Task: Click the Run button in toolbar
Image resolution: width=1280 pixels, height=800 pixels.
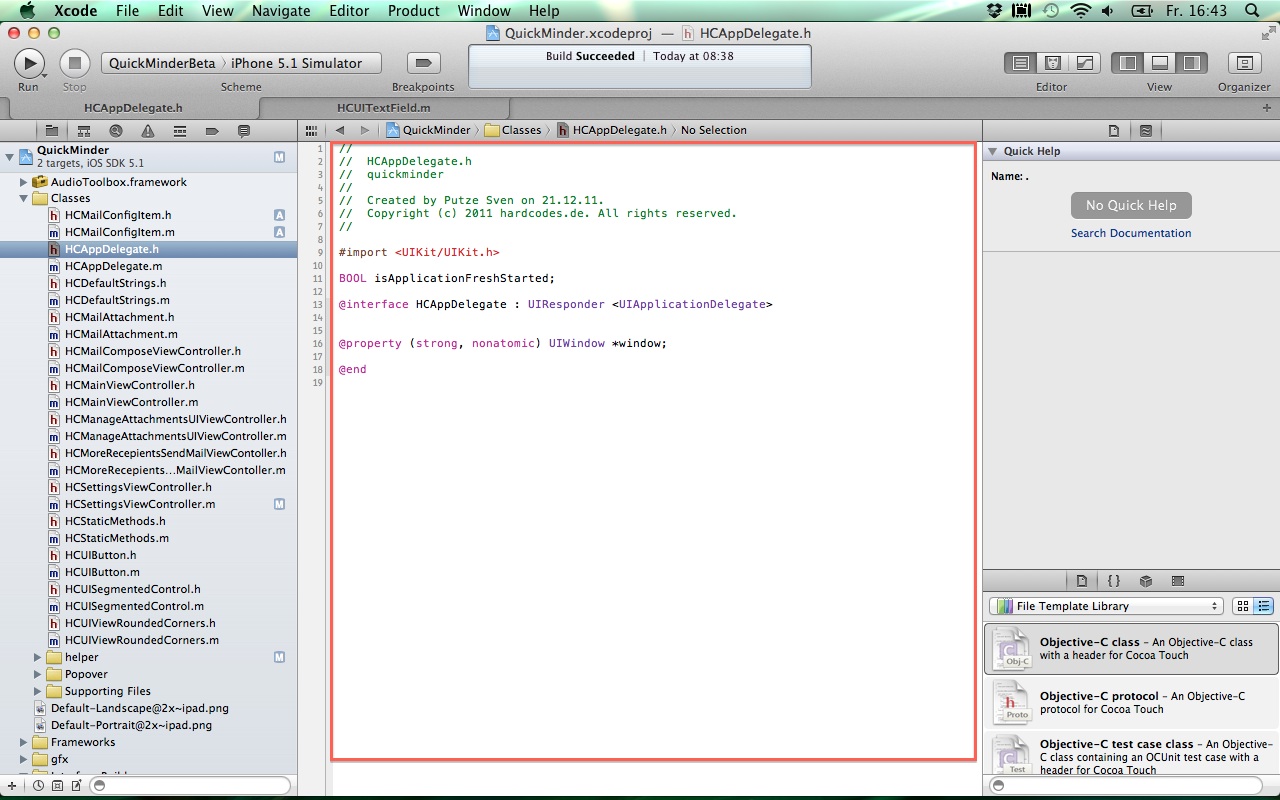Action: point(29,63)
